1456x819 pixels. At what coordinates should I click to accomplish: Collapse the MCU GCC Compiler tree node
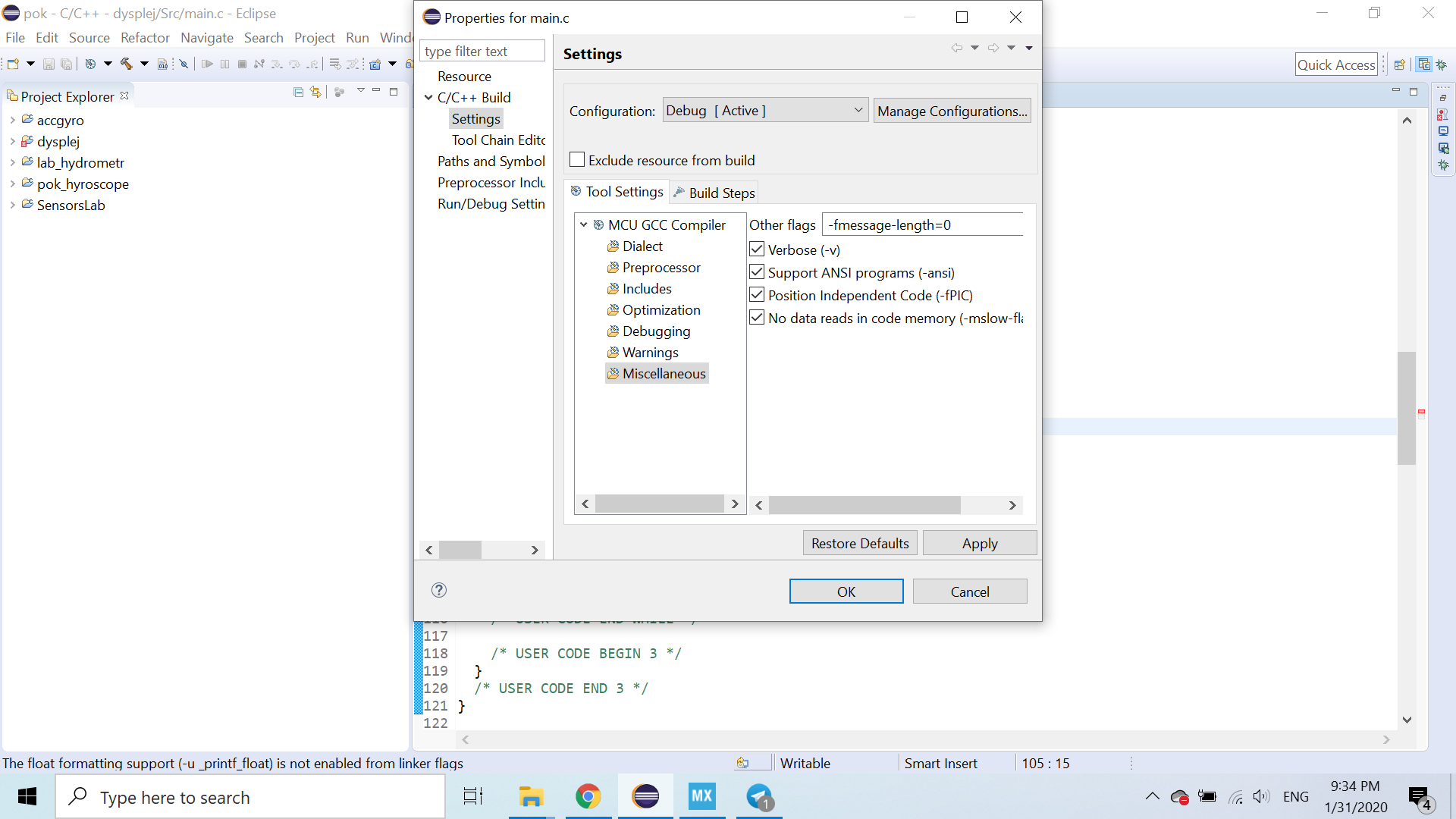tap(584, 225)
